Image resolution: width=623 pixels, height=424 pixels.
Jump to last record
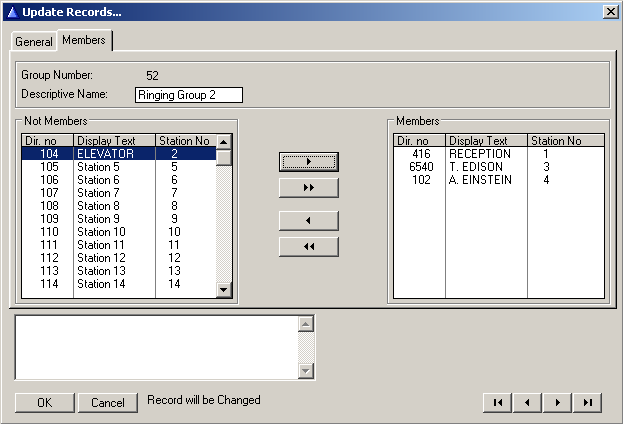point(587,402)
